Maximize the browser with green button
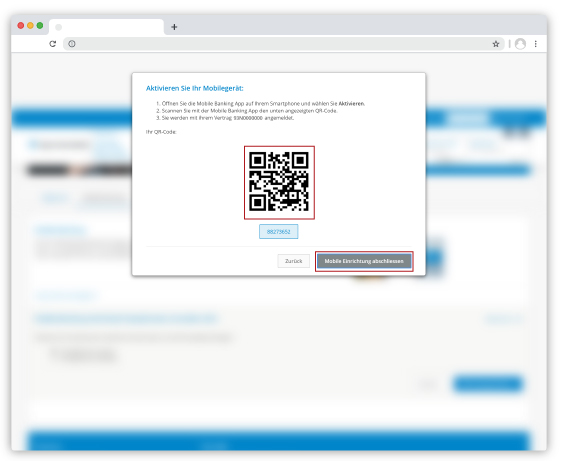Image resolution: width=574 pixels, height=461 pixels. [40, 25]
